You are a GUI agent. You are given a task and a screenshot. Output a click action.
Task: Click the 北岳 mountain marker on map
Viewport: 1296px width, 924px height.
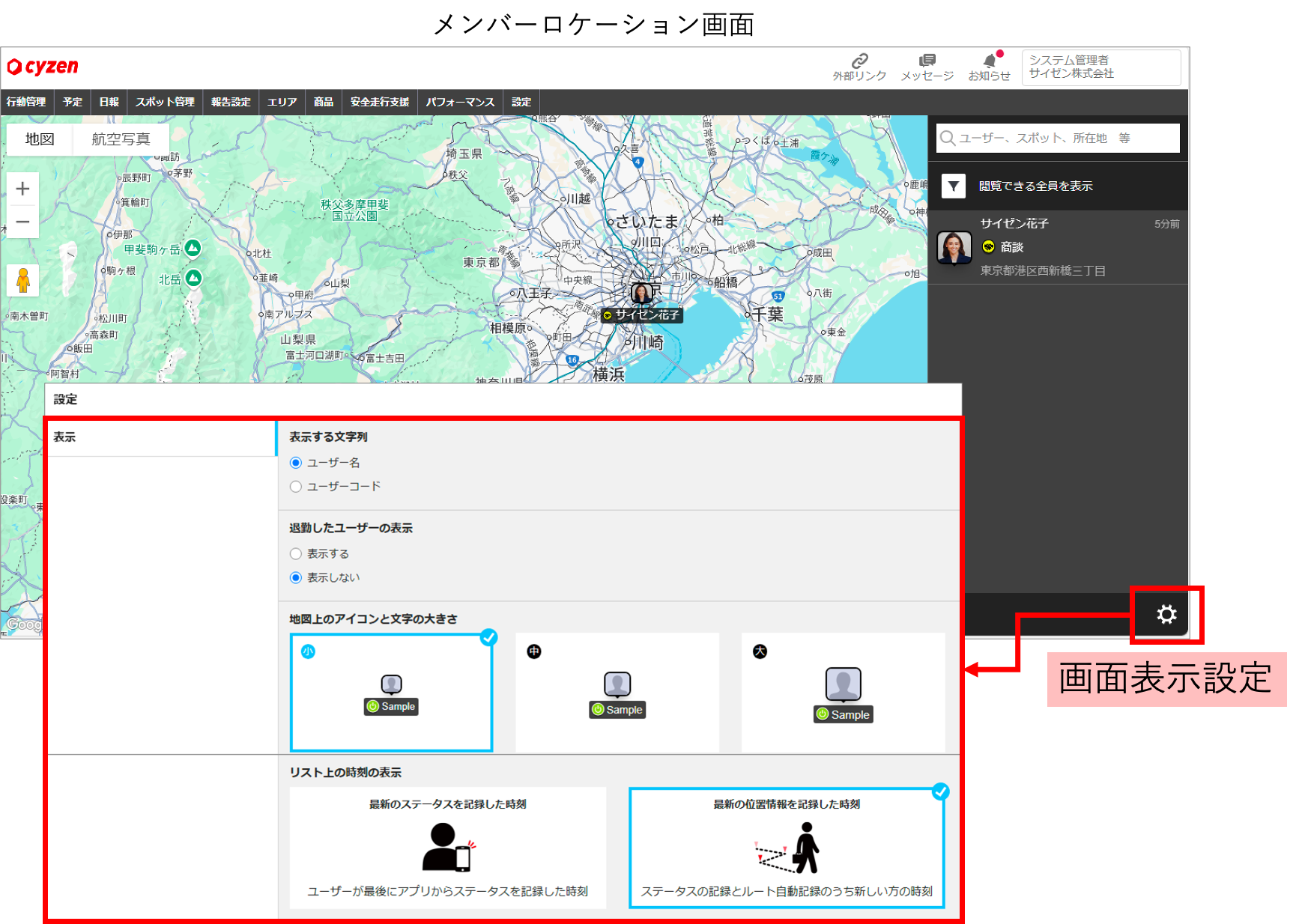click(x=193, y=279)
